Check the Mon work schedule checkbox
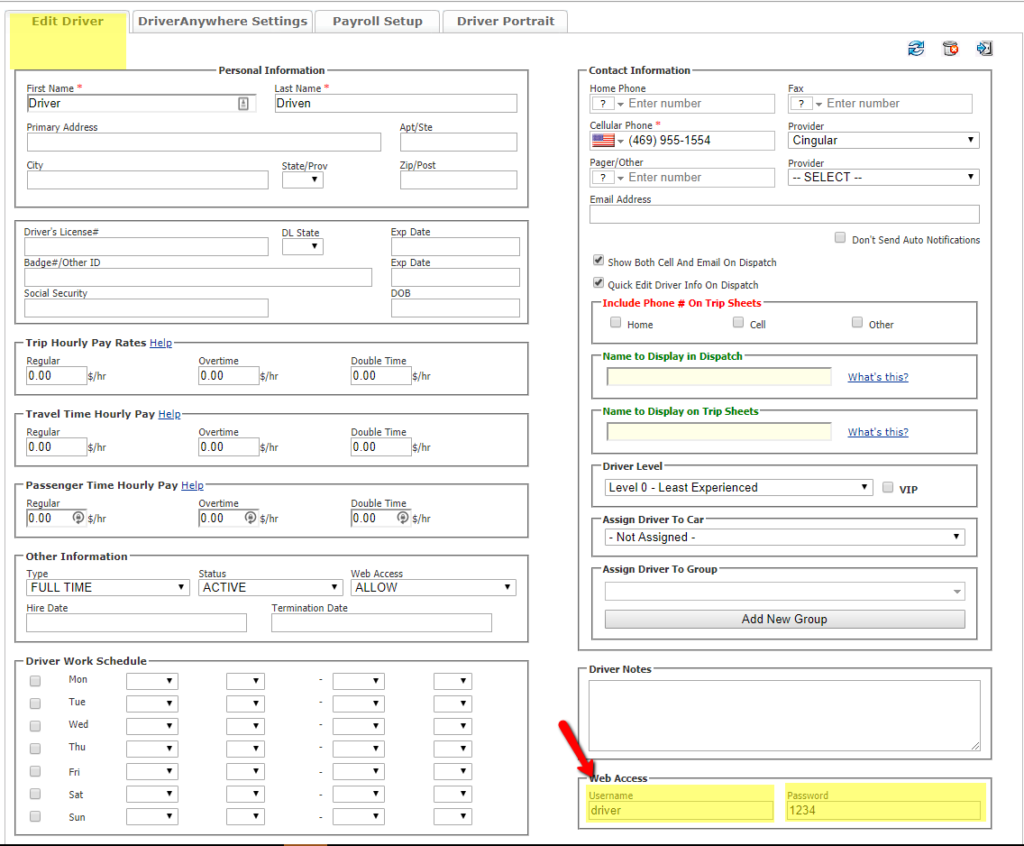1024x846 pixels. (x=36, y=680)
